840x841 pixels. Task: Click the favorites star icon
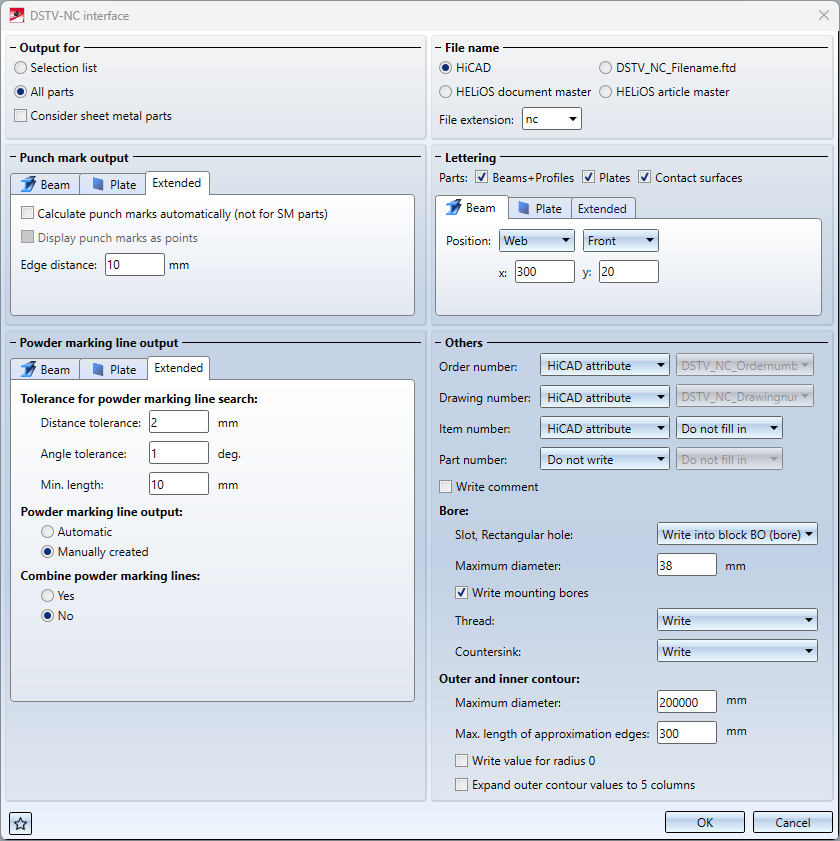pyautogui.click(x=20, y=823)
